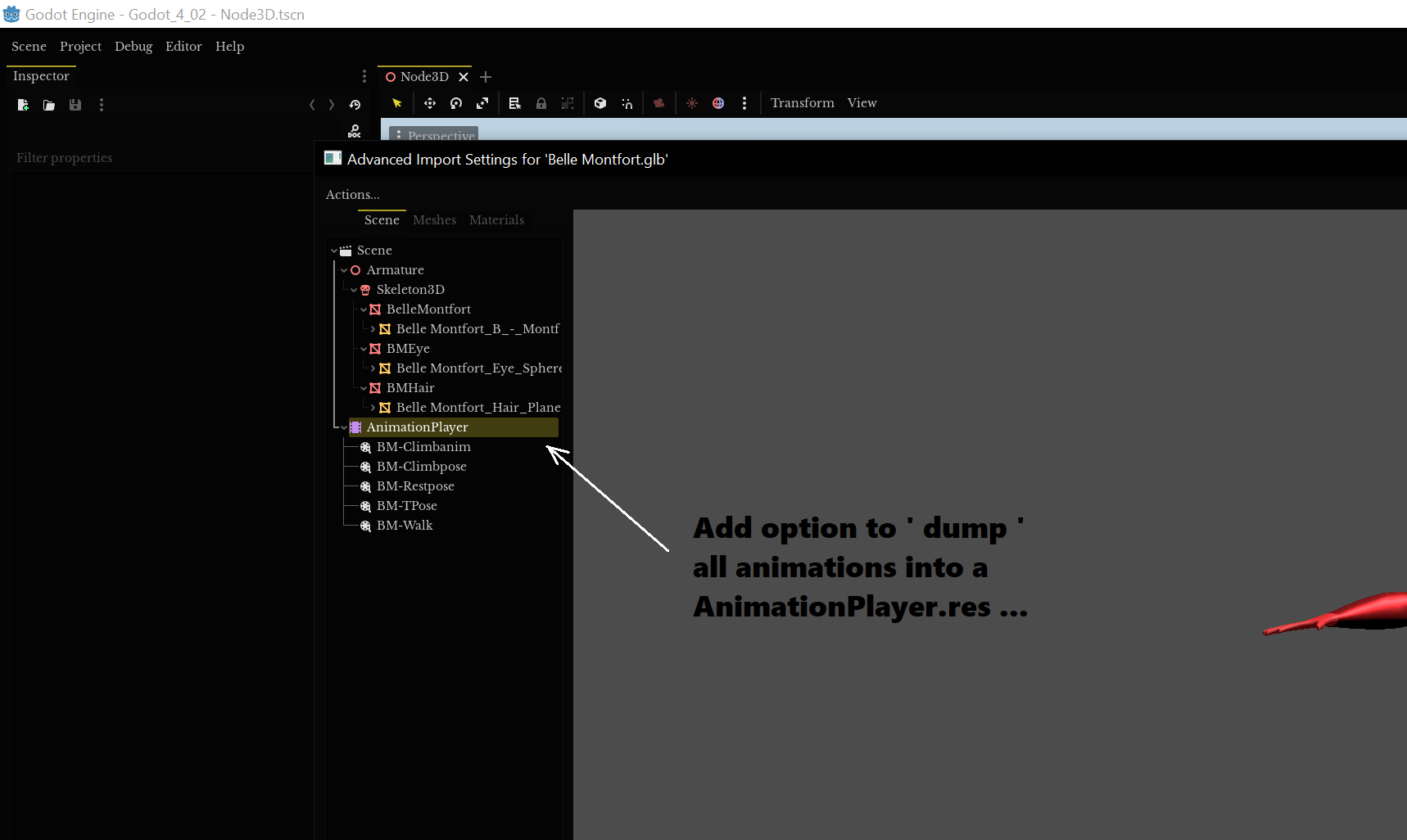
Task: Save the current resource with the floppy icon
Action: pyautogui.click(x=75, y=105)
